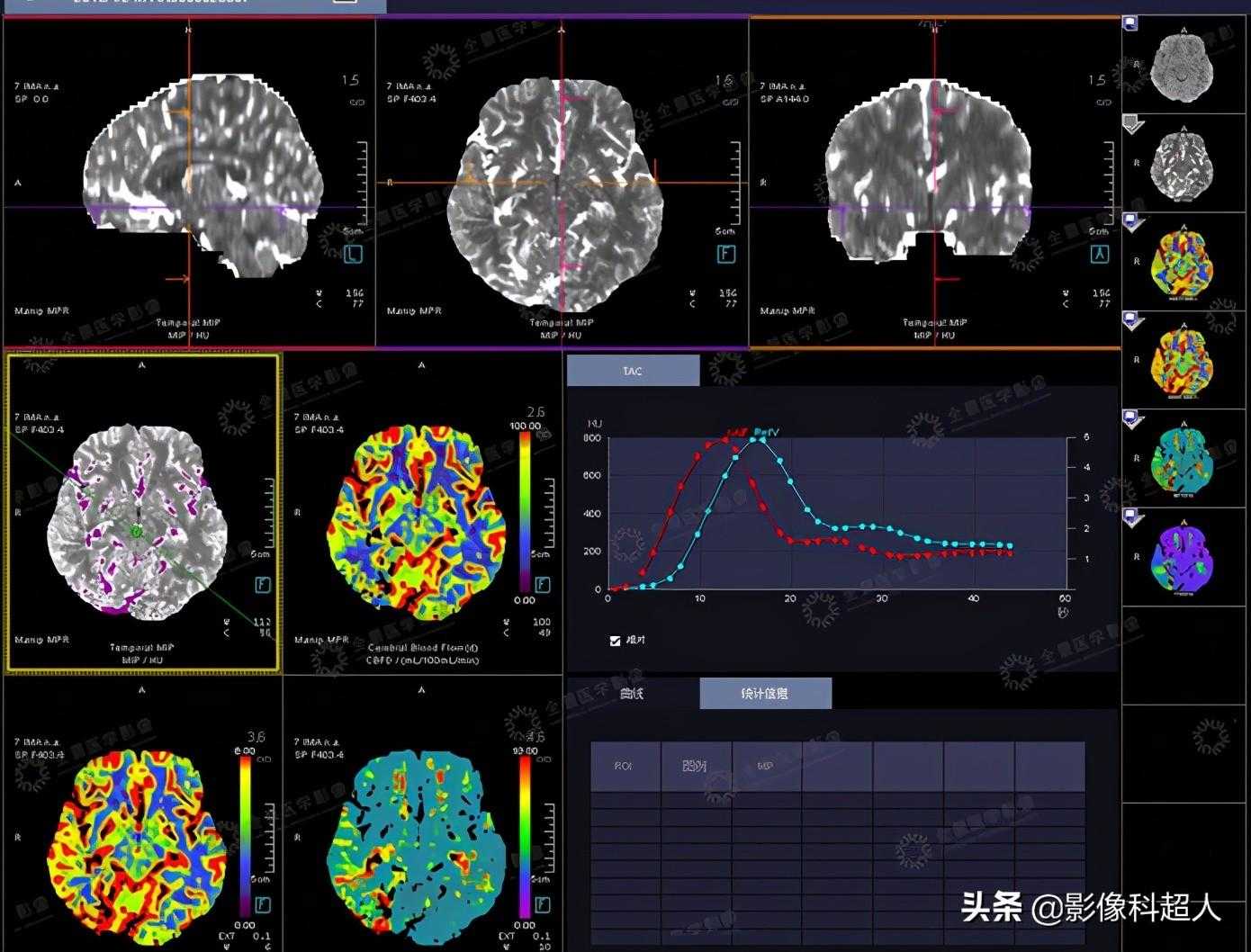The image size is (1251, 952).
Task: Click the top axial grayscale brain image
Action: click(554, 193)
